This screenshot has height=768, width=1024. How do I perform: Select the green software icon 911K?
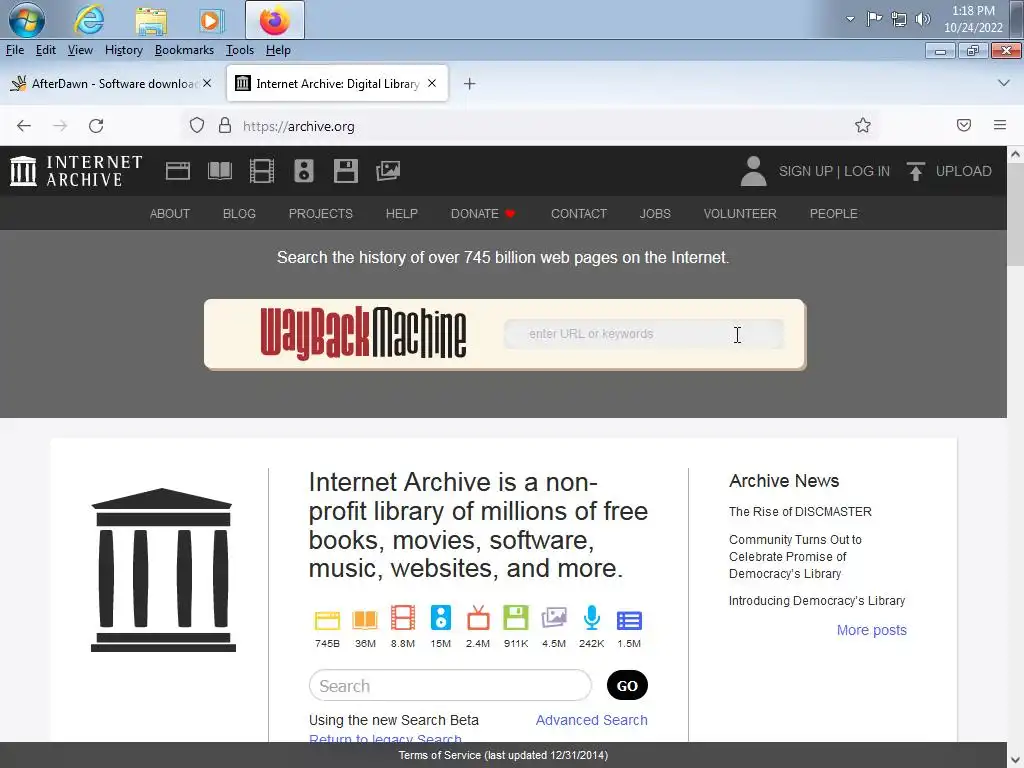pos(516,618)
